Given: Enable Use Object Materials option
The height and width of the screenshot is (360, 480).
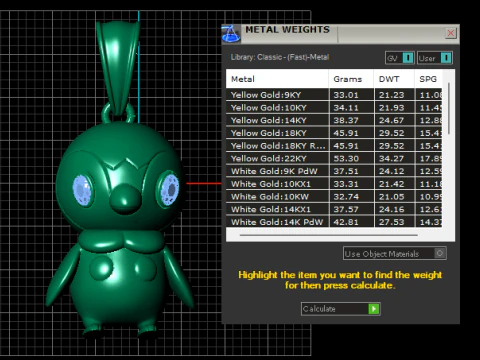Looking at the screenshot, I should click(x=440, y=253).
